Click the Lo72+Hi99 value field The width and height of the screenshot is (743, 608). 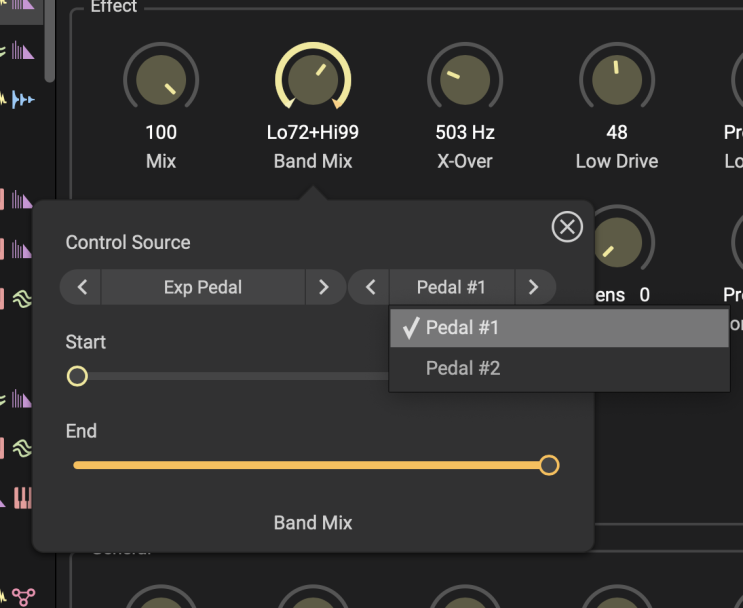pyautogui.click(x=313, y=132)
